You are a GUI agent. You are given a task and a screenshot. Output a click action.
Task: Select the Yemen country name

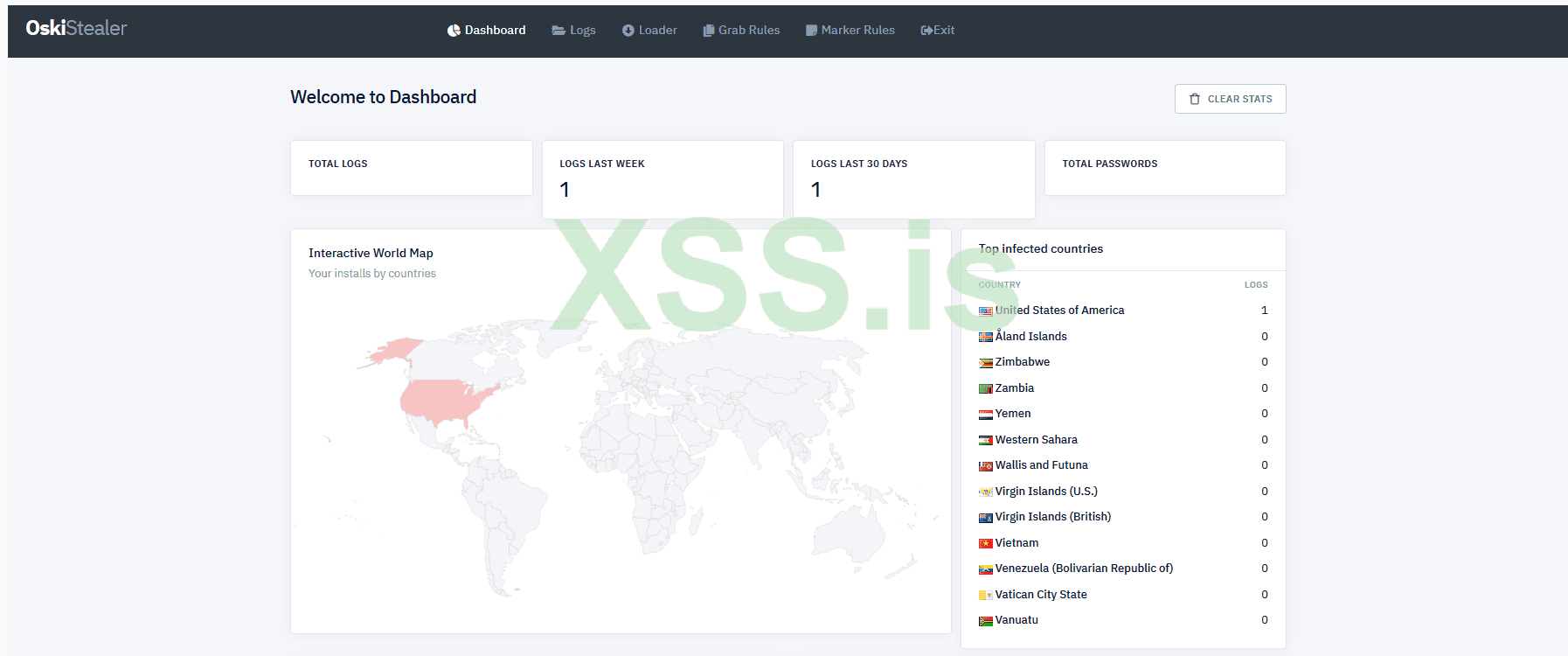[x=1013, y=414]
